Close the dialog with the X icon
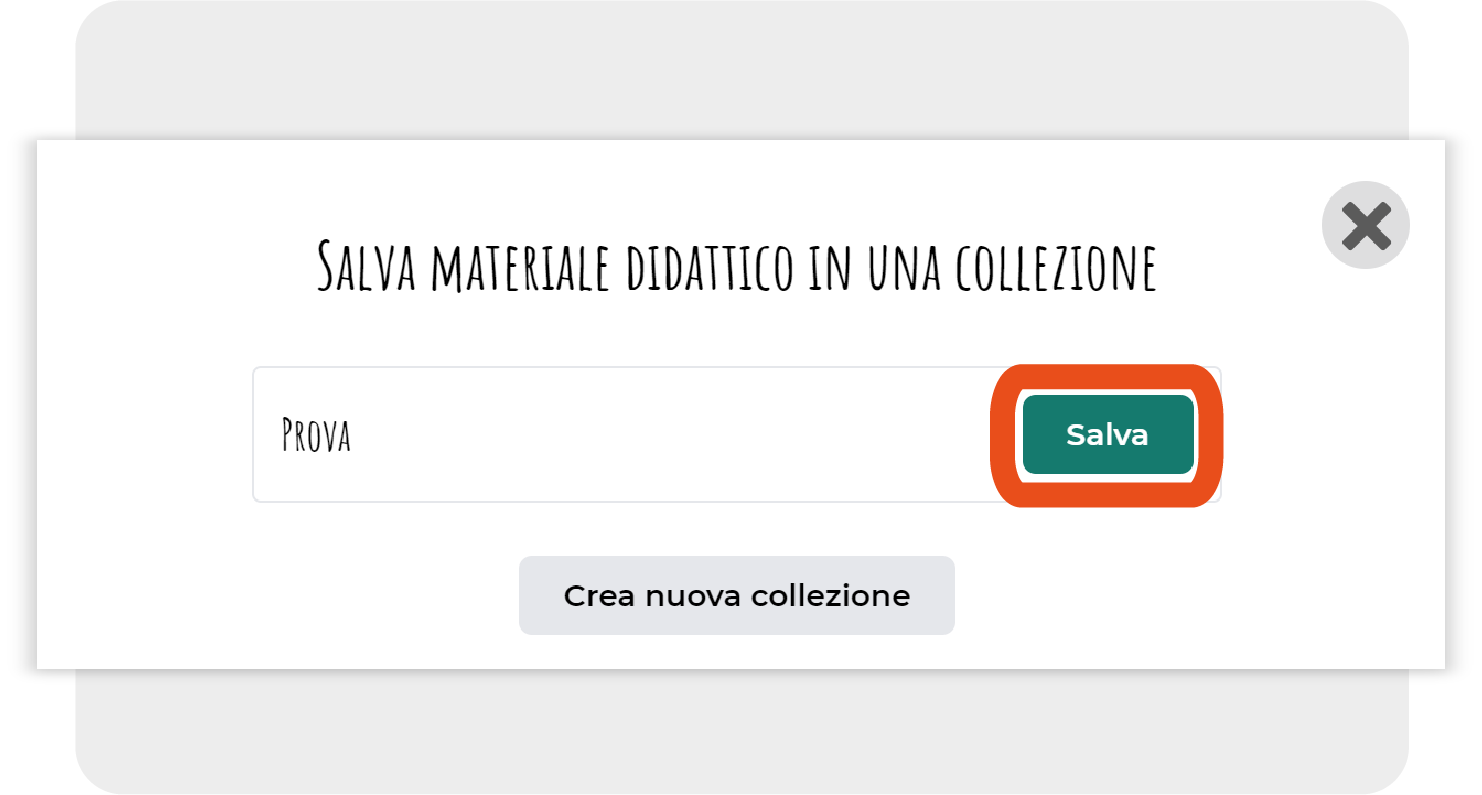 [1366, 225]
